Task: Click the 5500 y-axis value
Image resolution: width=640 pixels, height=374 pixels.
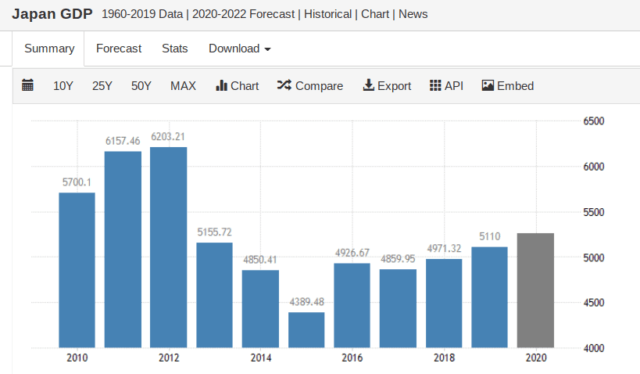Action: [593, 212]
